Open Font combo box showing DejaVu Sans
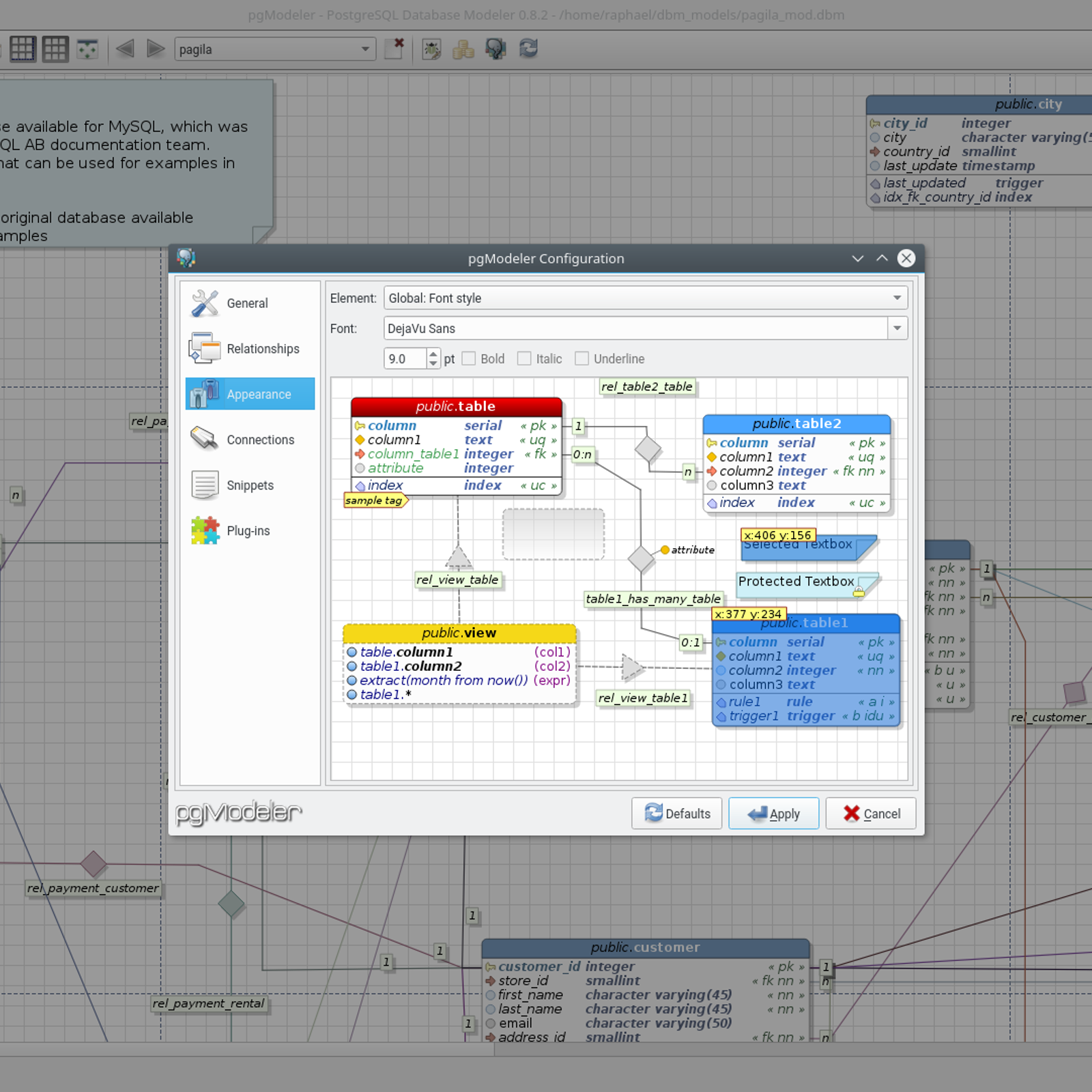The image size is (1092, 1092). pyautogui.click(x=636, y=328)
